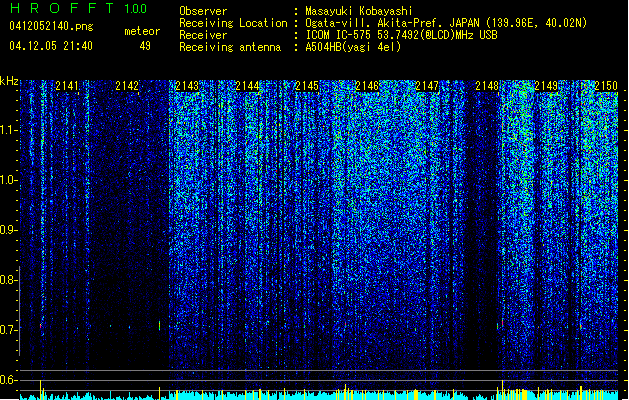The width and height of the screenshot is (629, 400).
Task: Click the 2143 time marker
Action: 187,86
